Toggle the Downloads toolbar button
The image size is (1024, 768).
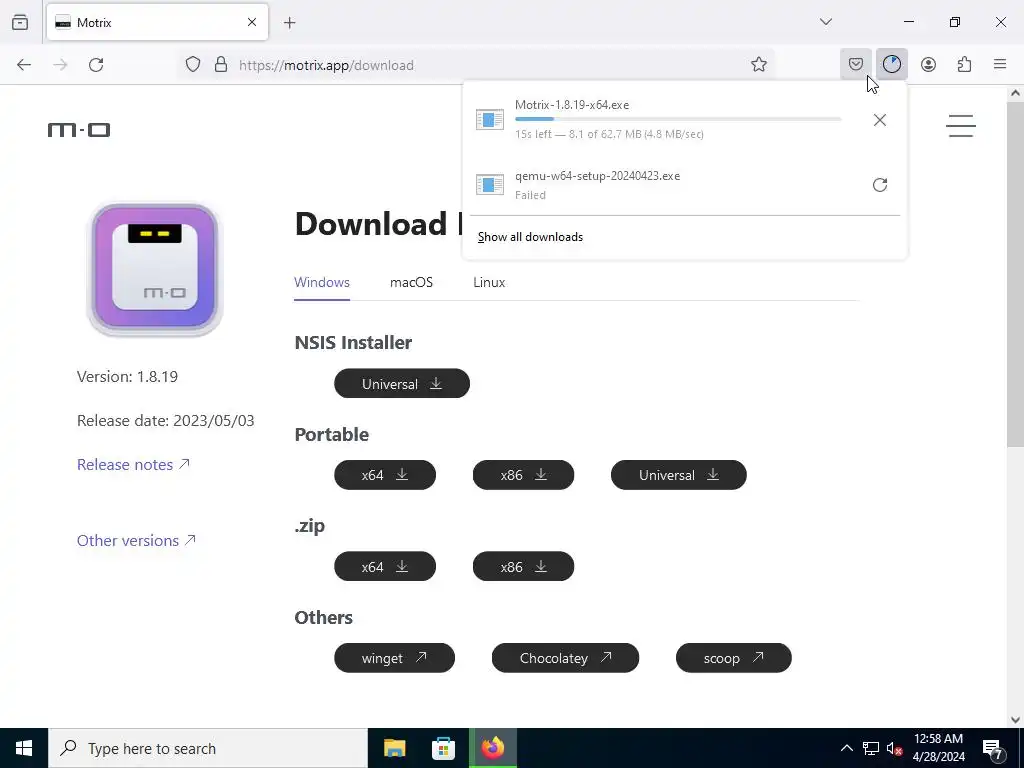coord(891,65)
